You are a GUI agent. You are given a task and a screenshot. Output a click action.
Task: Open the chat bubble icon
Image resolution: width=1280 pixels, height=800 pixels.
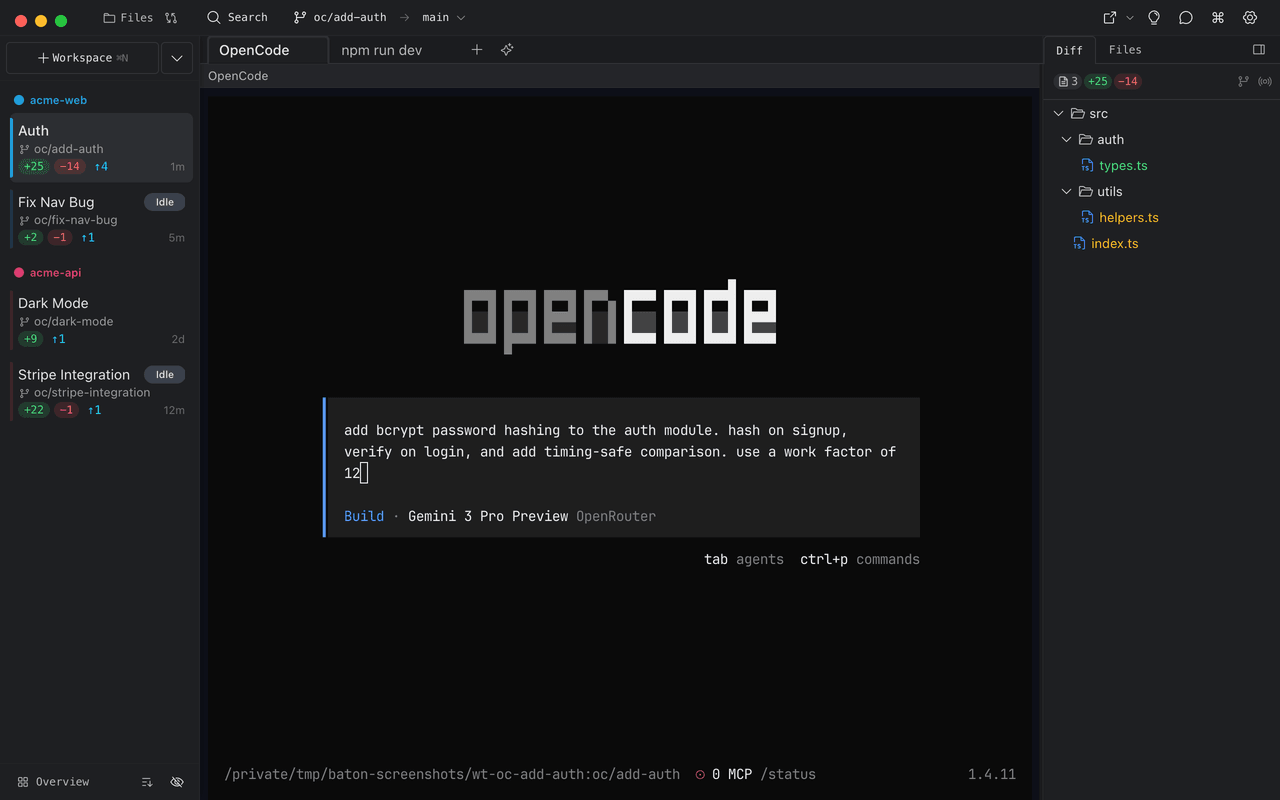(x=1186, y=18)
